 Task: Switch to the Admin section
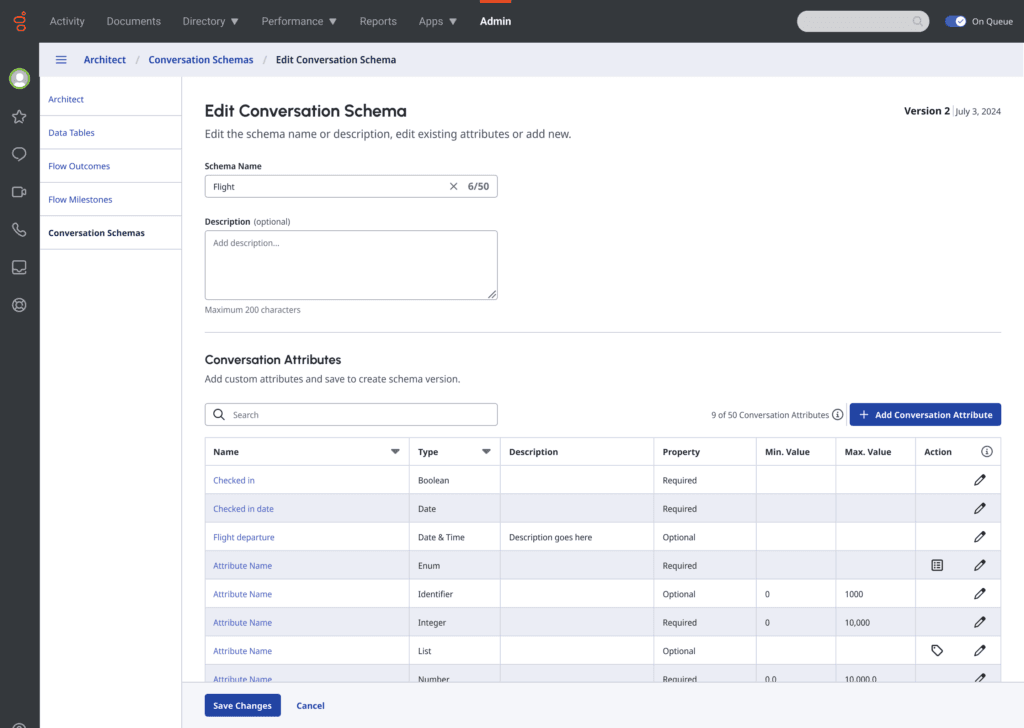495,20
